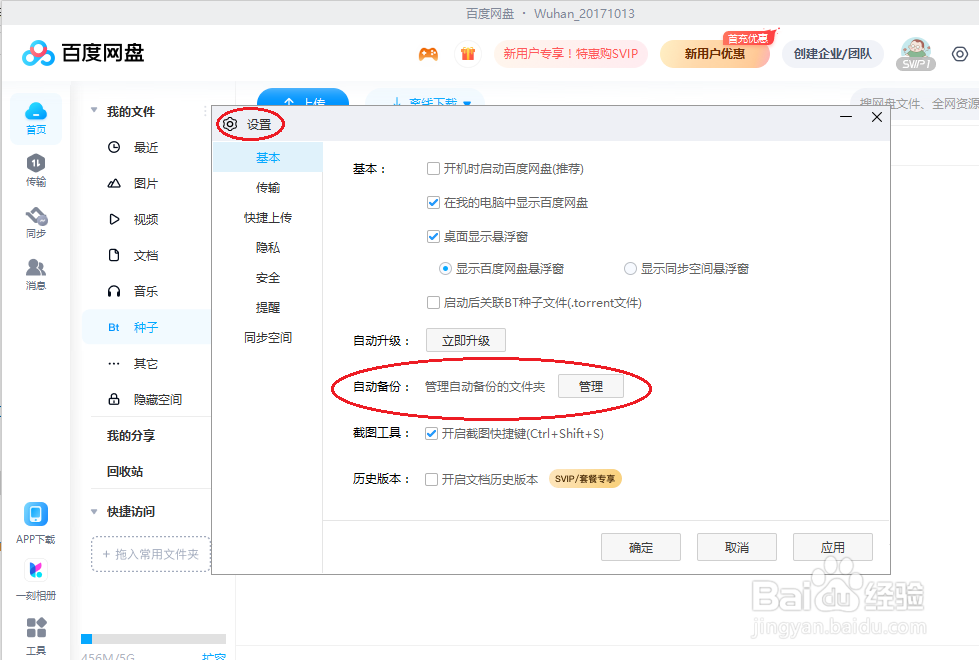Screen dimensions: 979x660
Task: Toggle 开启文档历史版本 checkbox
Action: 431,479
